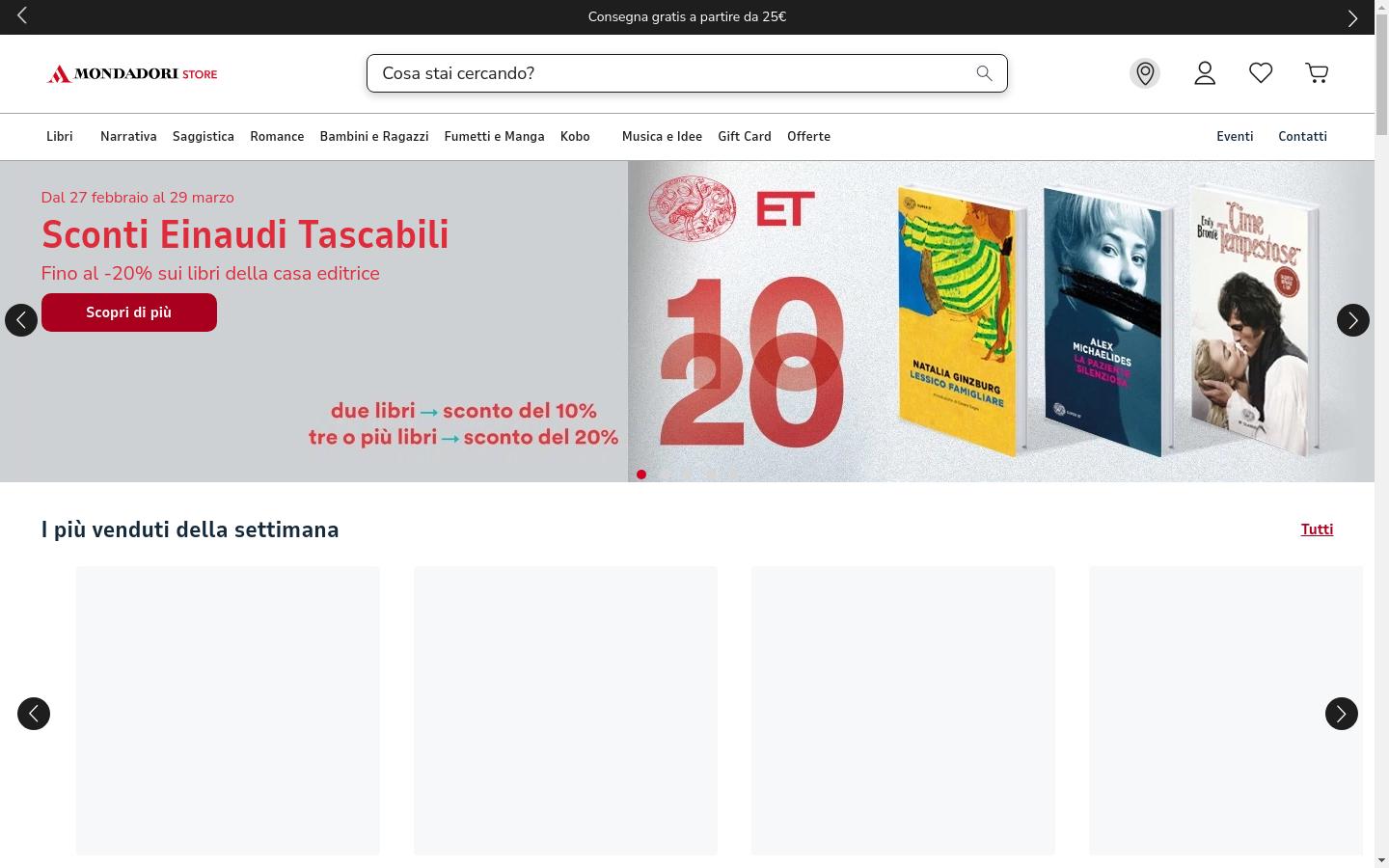Open the Narrativa menu
Screen dimensions: 1389x868
coord(128,137)
